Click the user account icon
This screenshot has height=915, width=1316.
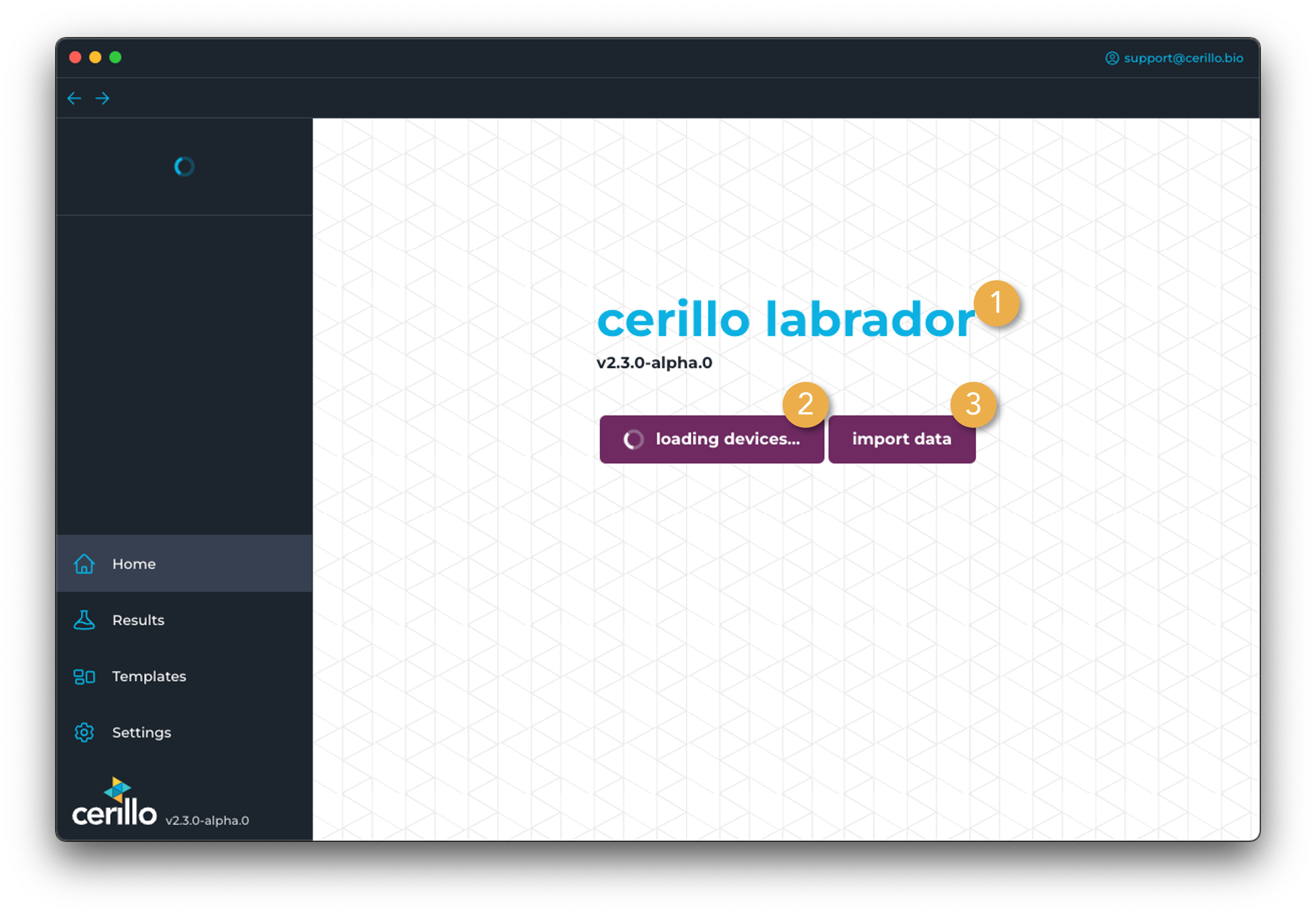pyautogui.click(x=1111, y=58)
